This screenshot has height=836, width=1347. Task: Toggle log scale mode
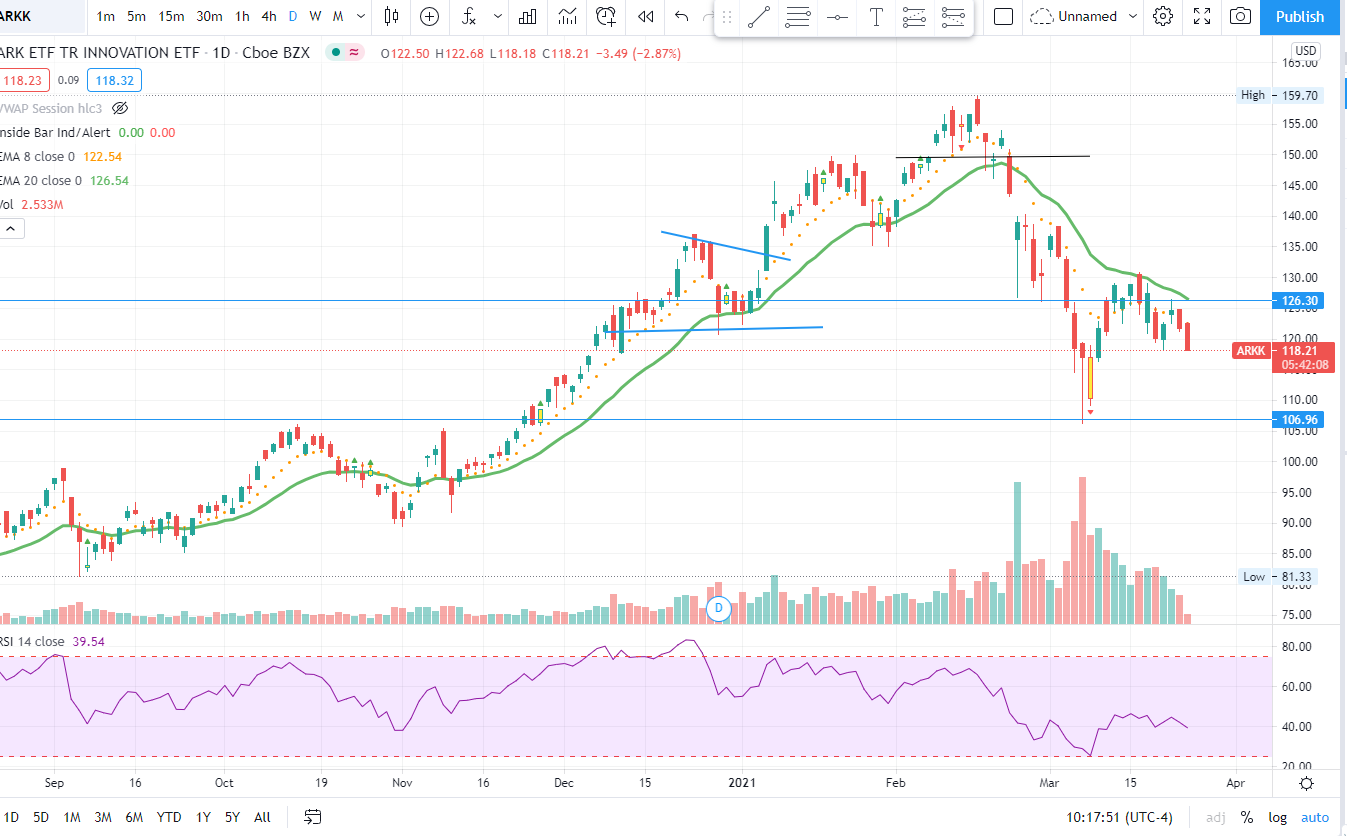point(1278,817)
